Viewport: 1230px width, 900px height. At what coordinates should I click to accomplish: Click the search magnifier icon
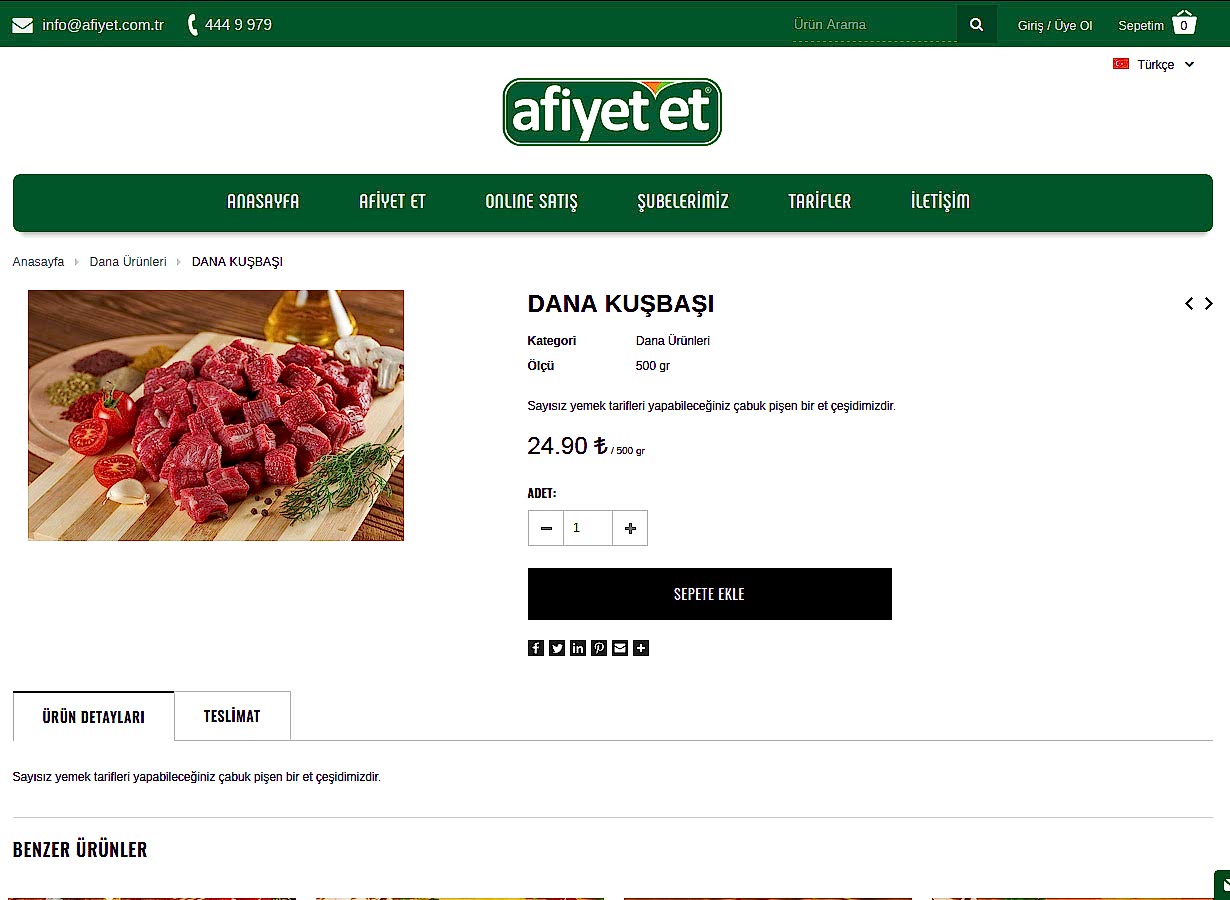[x=976, y=25]
